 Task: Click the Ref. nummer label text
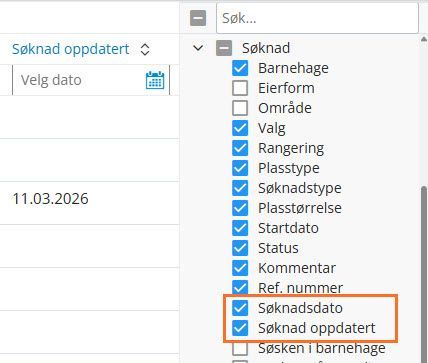tap(300, 288)
